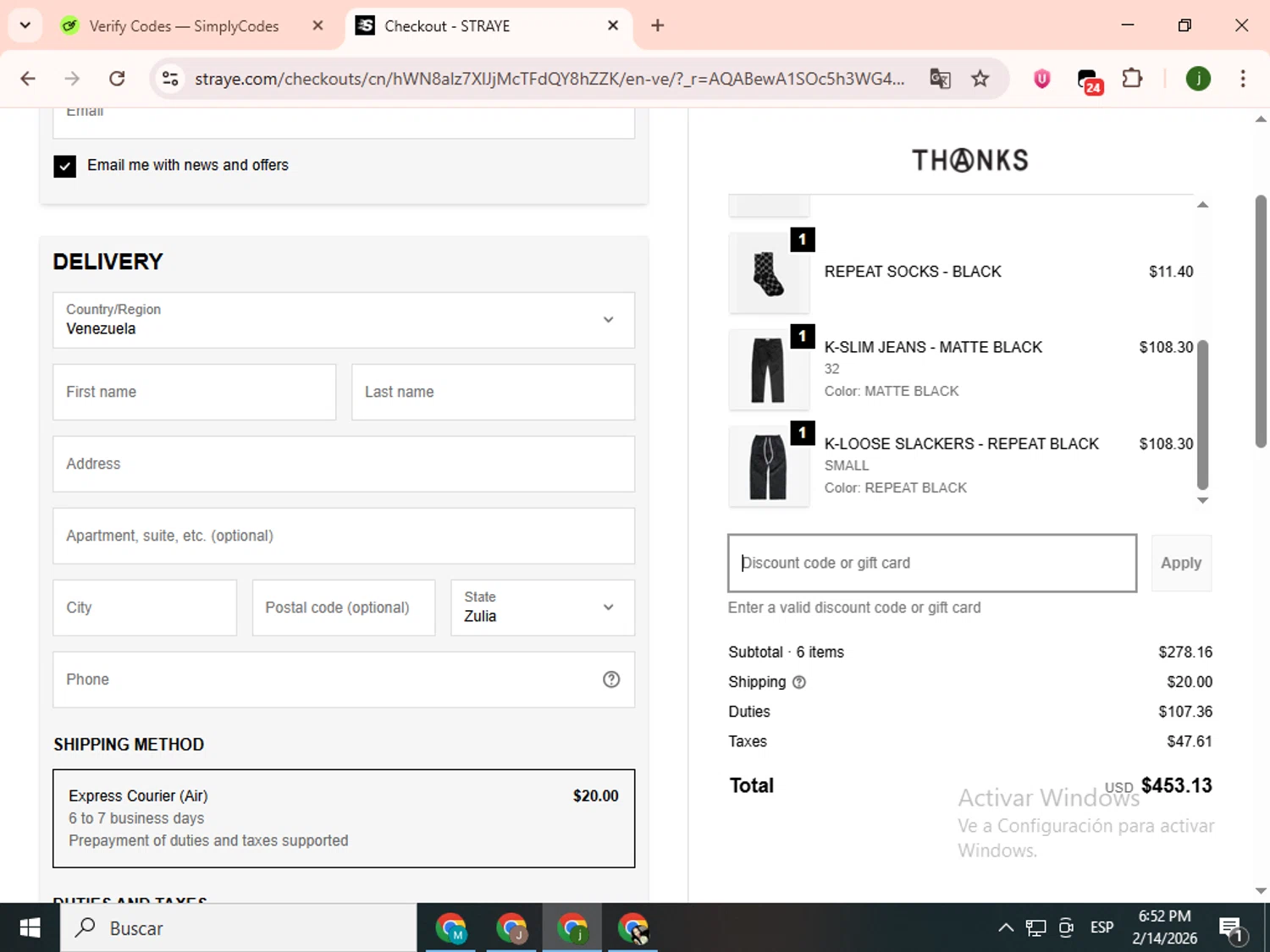Click the address bar URL
Viewport: 1270px width, 952px height.
(549, 79)
